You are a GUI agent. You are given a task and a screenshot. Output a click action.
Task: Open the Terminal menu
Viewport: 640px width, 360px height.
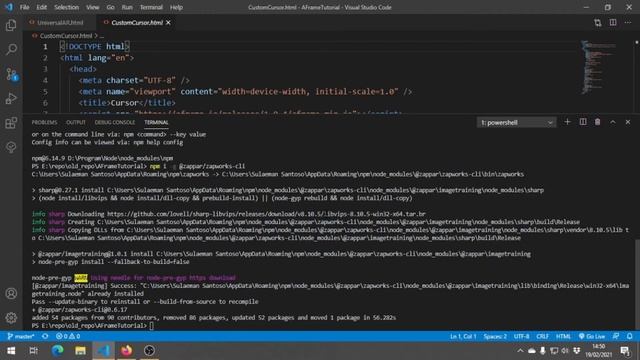click(151, 7)
